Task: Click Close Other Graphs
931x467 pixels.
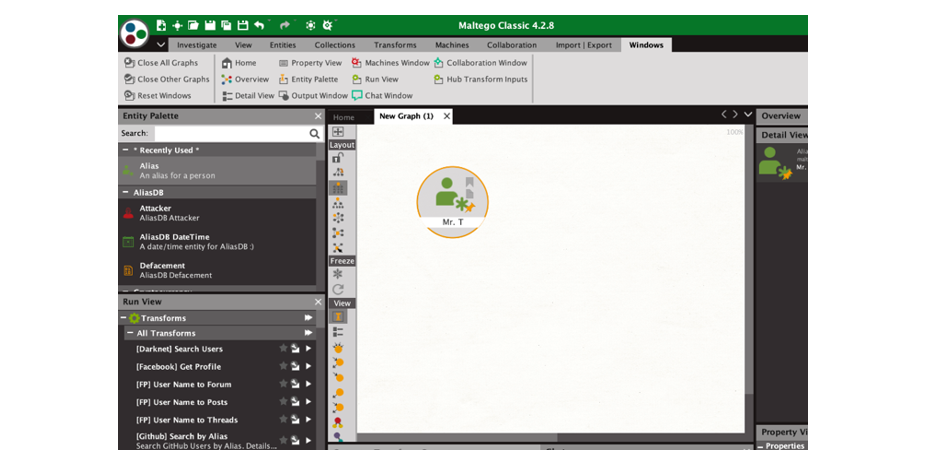Action: pos(166,80)
